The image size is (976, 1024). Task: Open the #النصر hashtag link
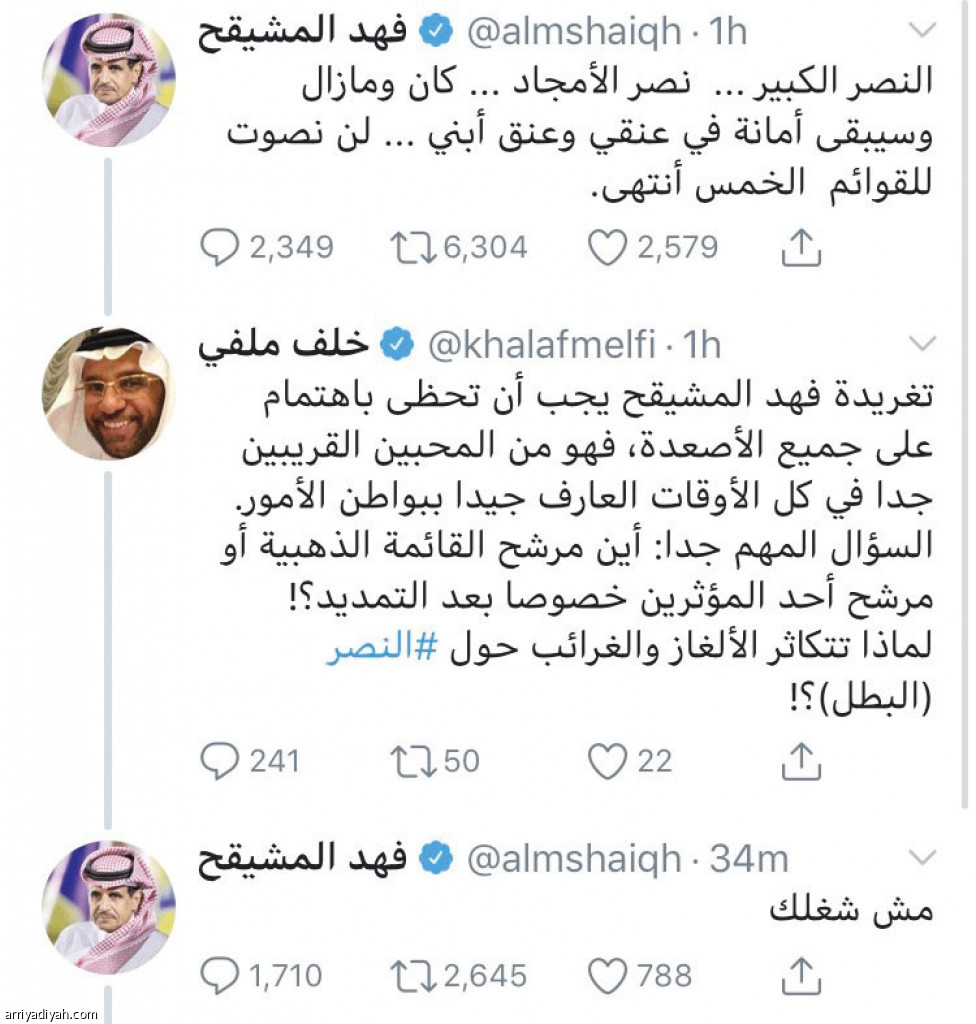pos(381,647)
